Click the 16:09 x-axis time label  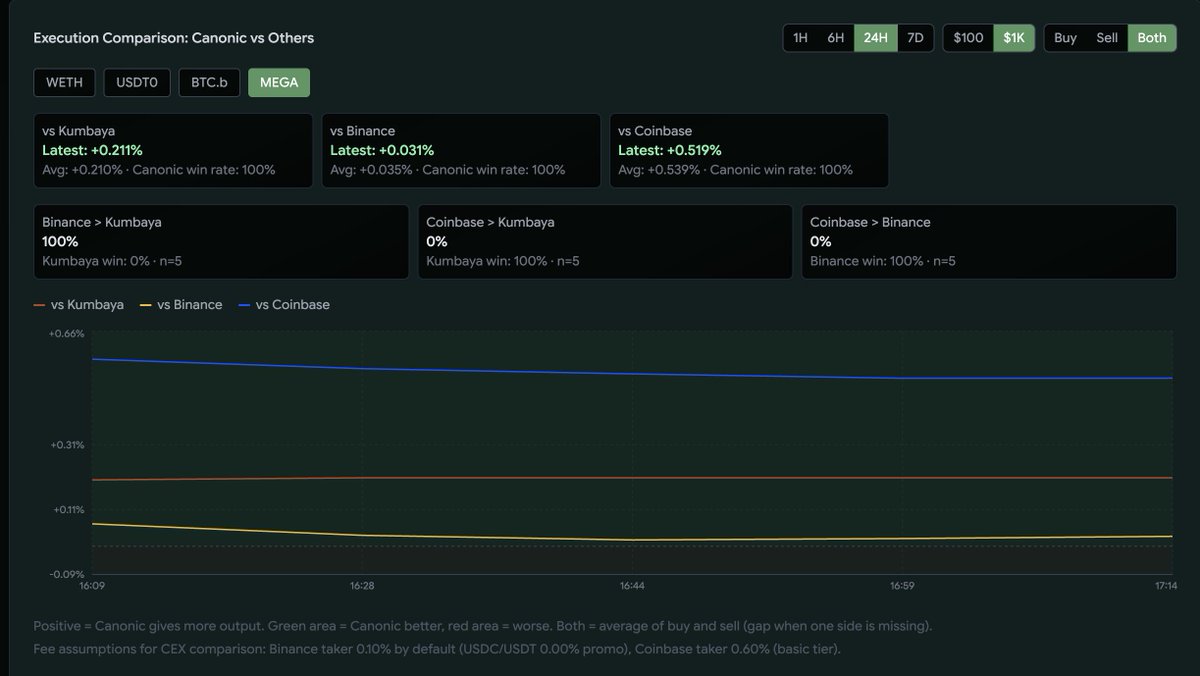(x=92, y=586)
